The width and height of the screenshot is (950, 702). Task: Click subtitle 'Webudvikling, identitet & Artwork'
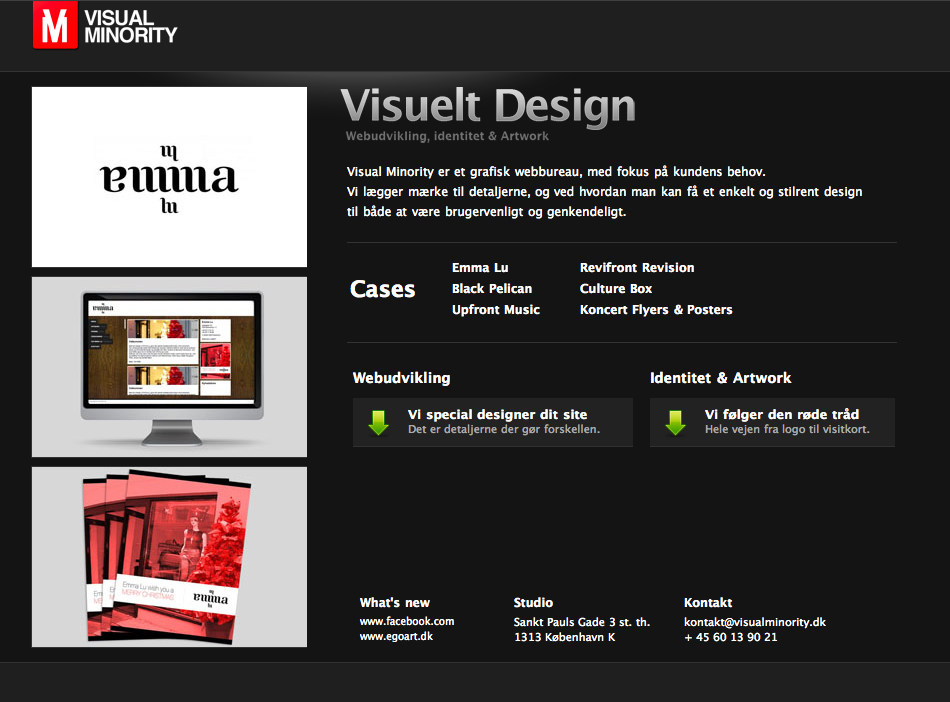point(447,136)
